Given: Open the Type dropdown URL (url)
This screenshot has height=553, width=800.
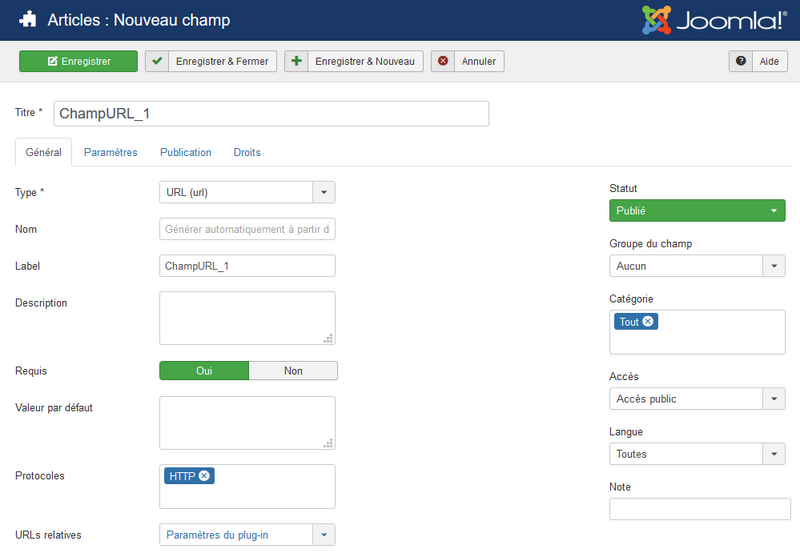Looking at the screenshot, I should tap(247, 192).
